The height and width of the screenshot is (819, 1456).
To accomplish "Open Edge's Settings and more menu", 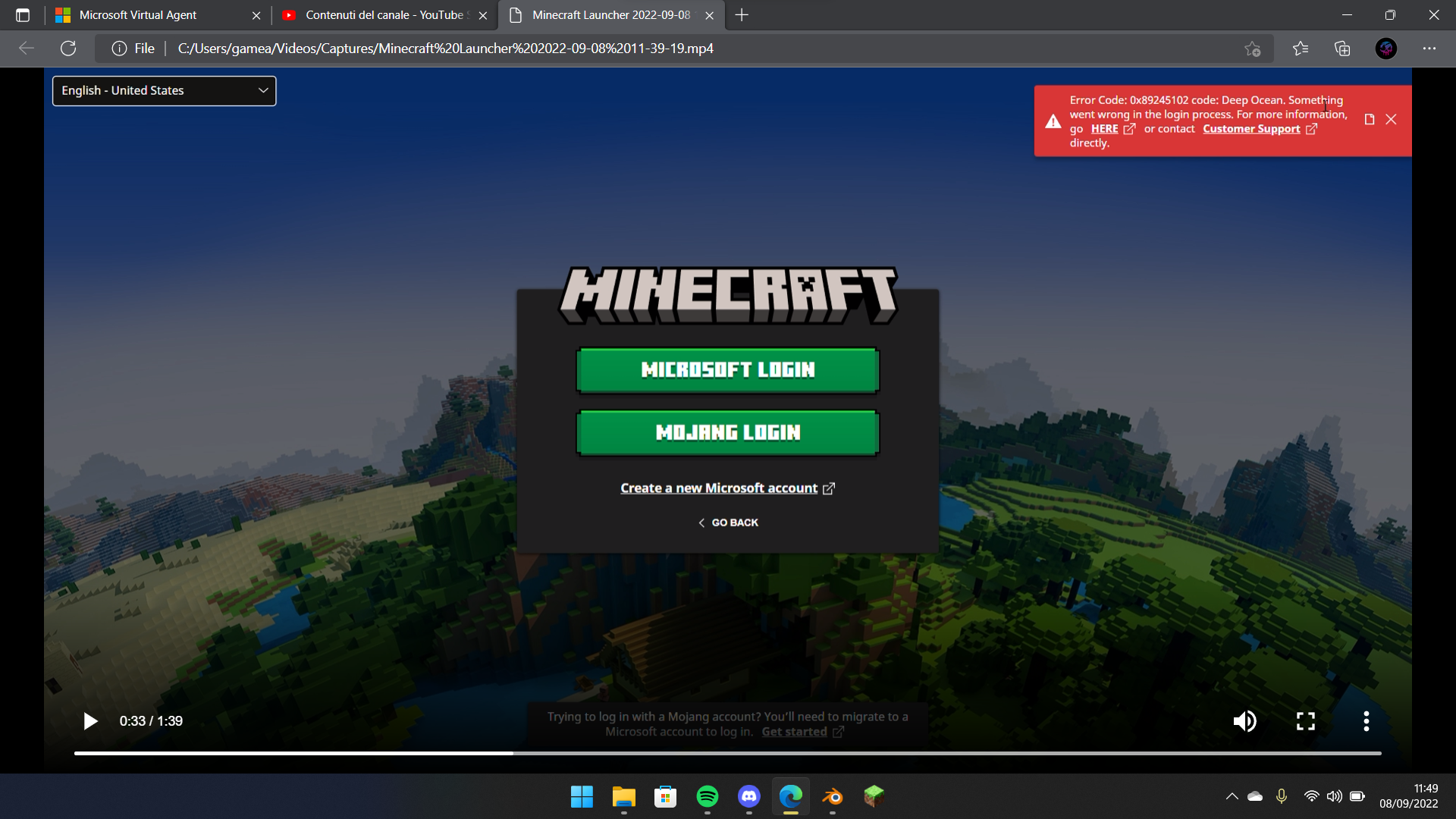I will click(1429, 49).
